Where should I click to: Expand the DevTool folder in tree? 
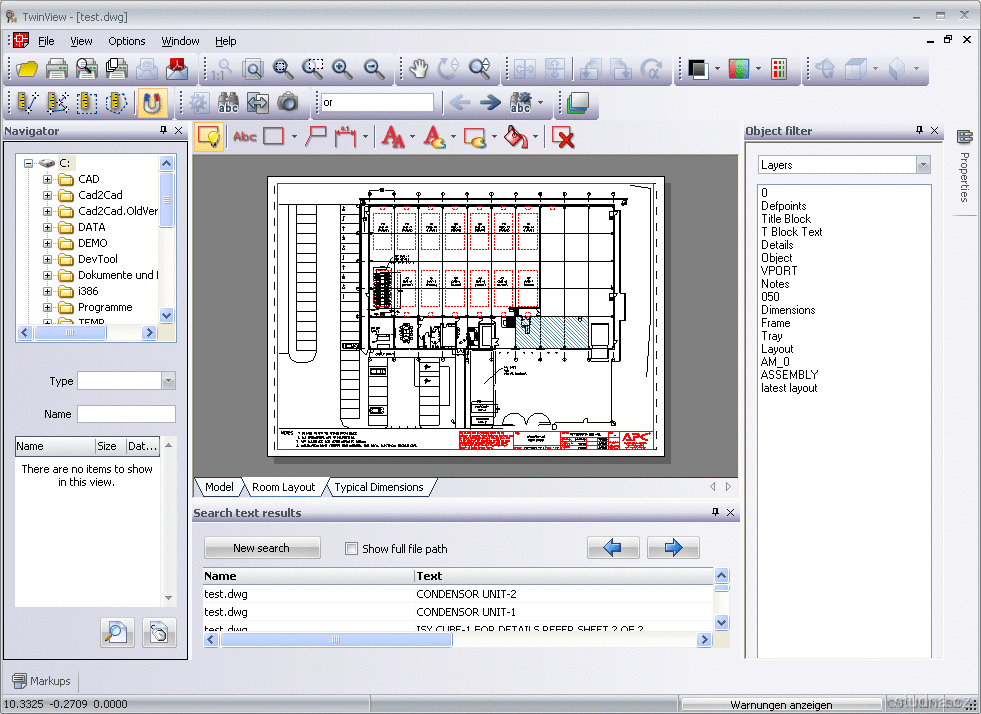pyautogui.click(x=47, y=259)
